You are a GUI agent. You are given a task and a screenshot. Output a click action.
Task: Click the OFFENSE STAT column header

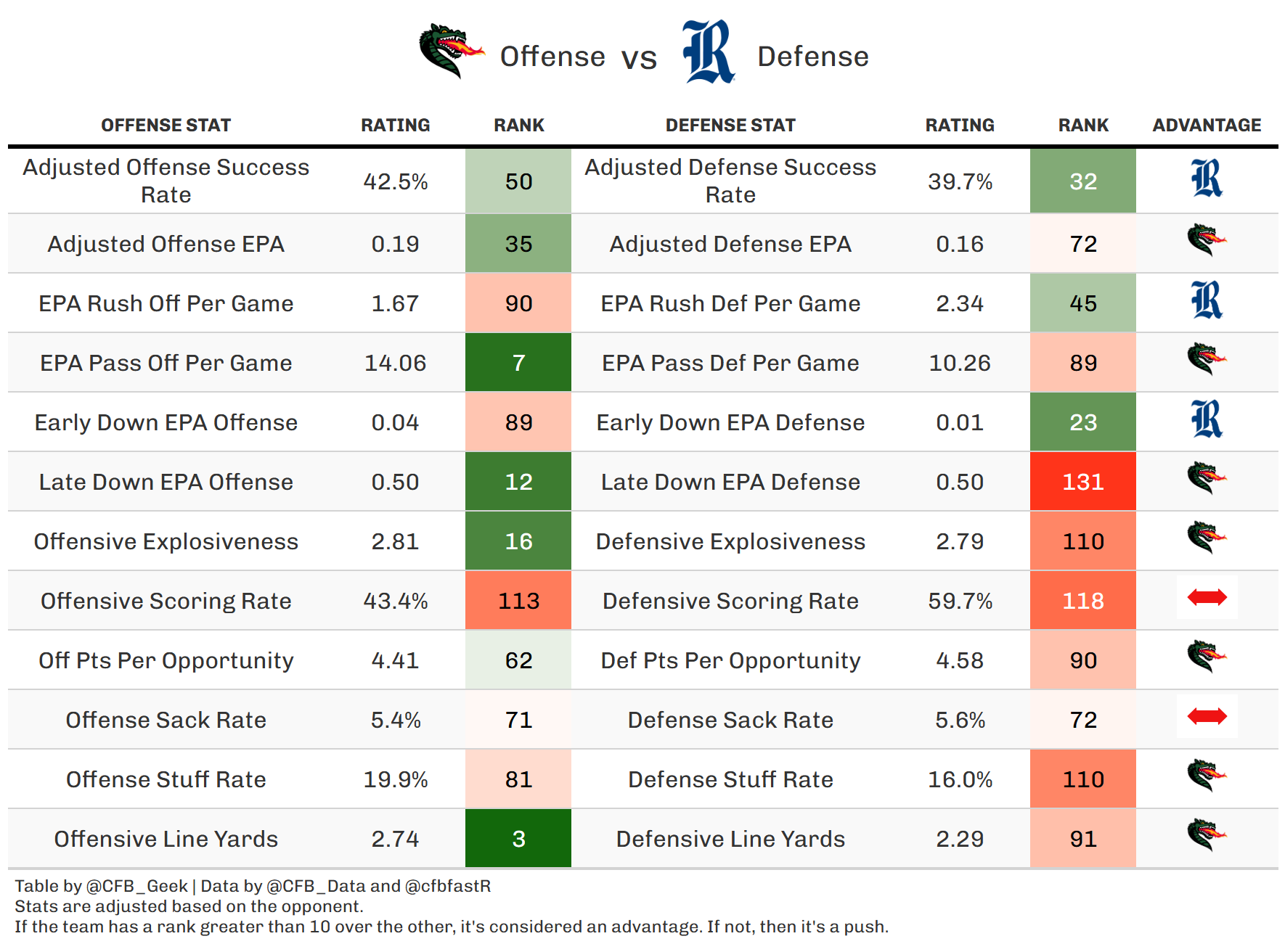pyautogui.click(x=166, y=126)
